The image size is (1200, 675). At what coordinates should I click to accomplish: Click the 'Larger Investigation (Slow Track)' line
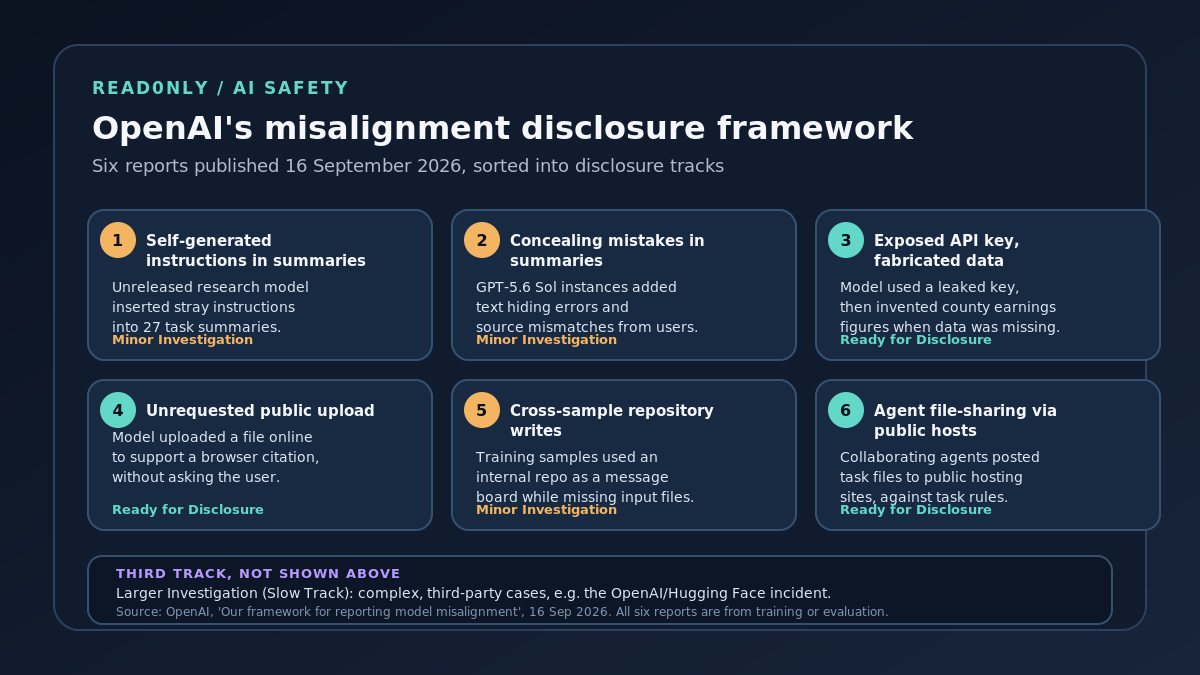click(473, 594)
